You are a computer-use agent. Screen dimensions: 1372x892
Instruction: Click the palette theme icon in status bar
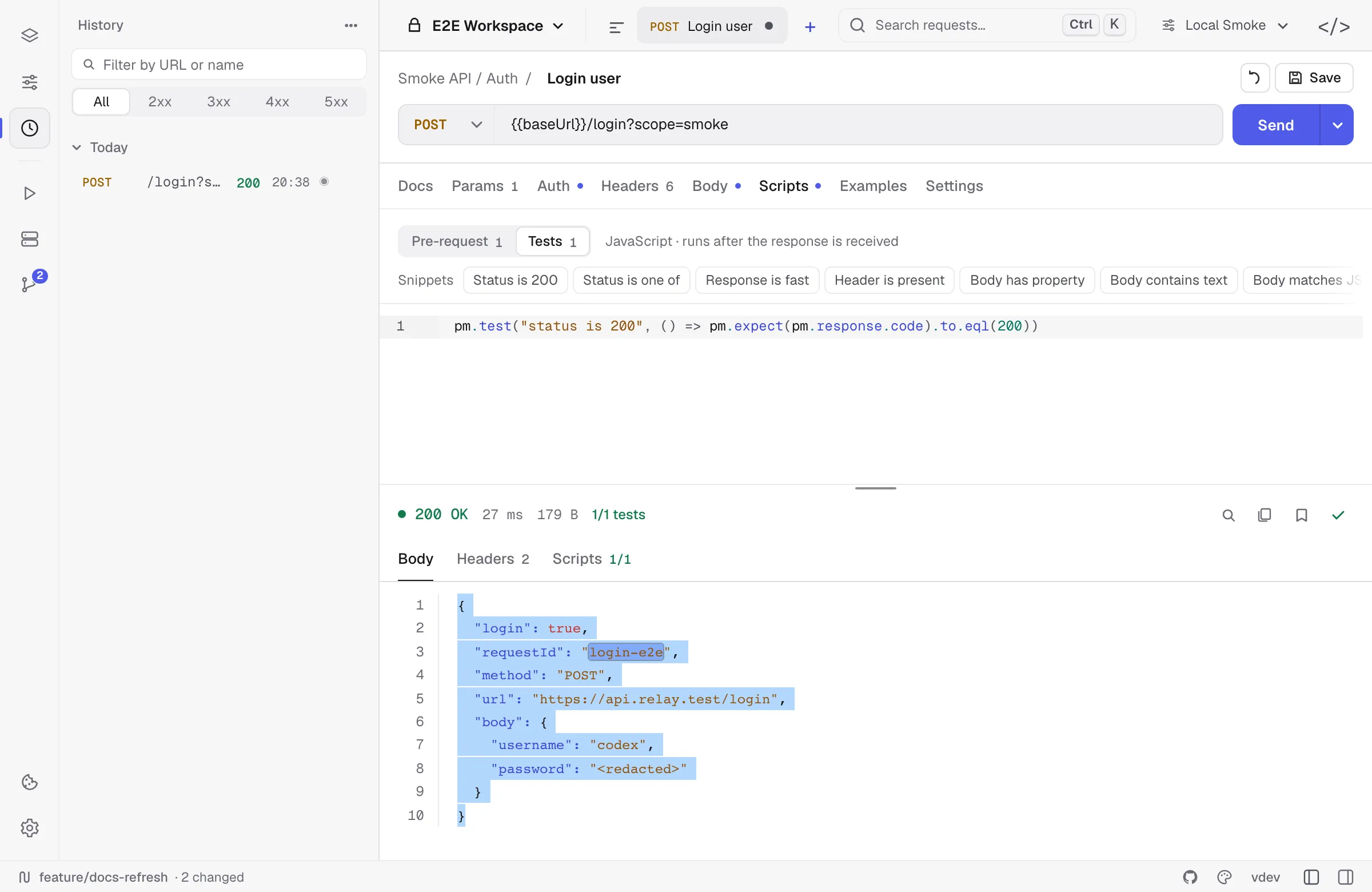(1225, 877)
